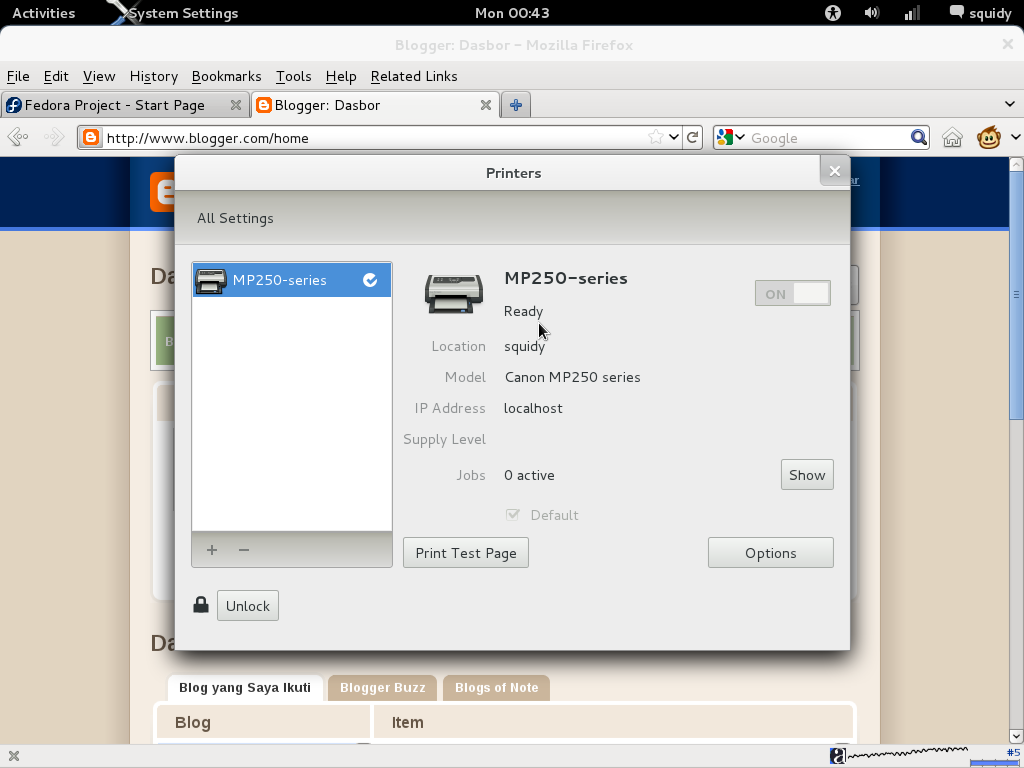Close the Fedora Project tab
Image resolution: width=1024 pixels, height=768 pixels.
coord(236,105)
